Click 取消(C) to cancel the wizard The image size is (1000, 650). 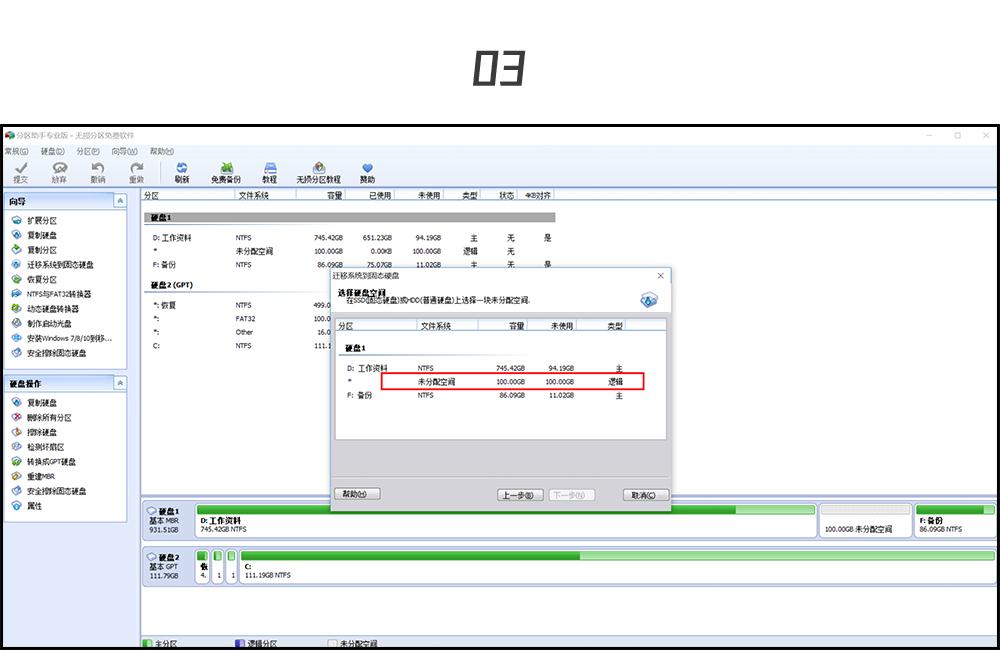(645, 495)
